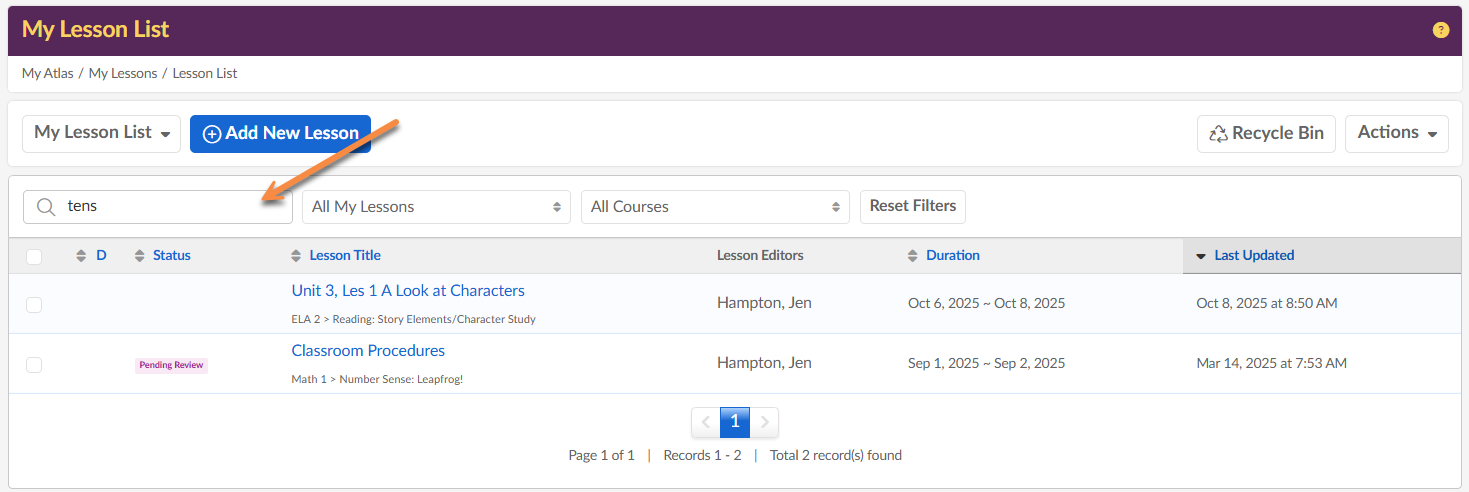Image resolution: width=1469 pixels, height=492 pixels.
Task: Click the sort arrows beside Lesson Title
Action: [x=296, y=256]
